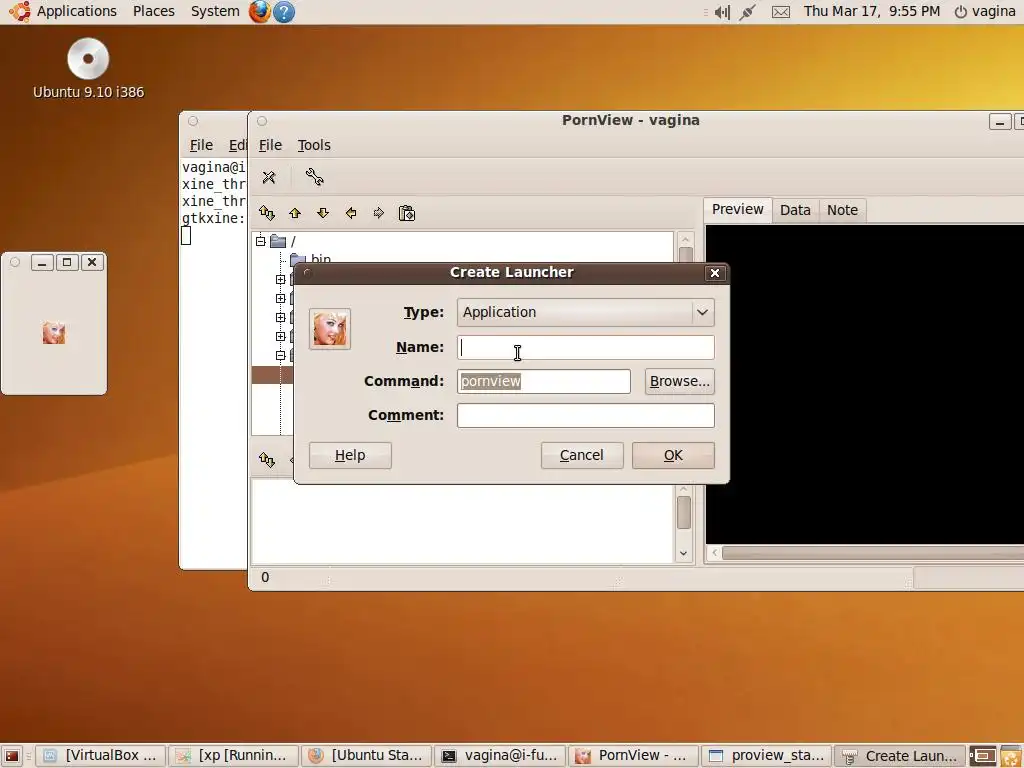Switch to the terminal taskbar entry
Viewport: 1024px width, 768px height.
click(500, 756)
